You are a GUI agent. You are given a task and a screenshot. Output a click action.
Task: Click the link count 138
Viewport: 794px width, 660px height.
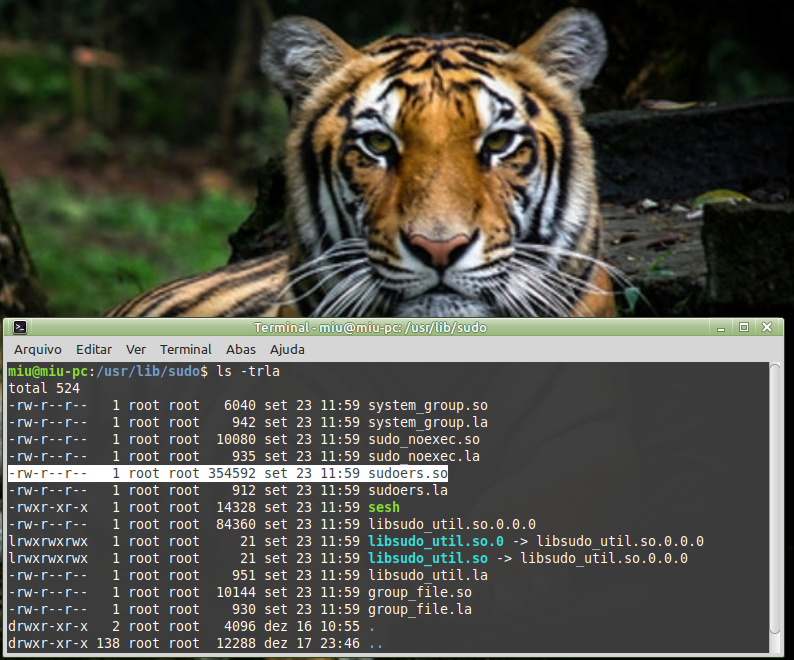(x=108, y=643)
